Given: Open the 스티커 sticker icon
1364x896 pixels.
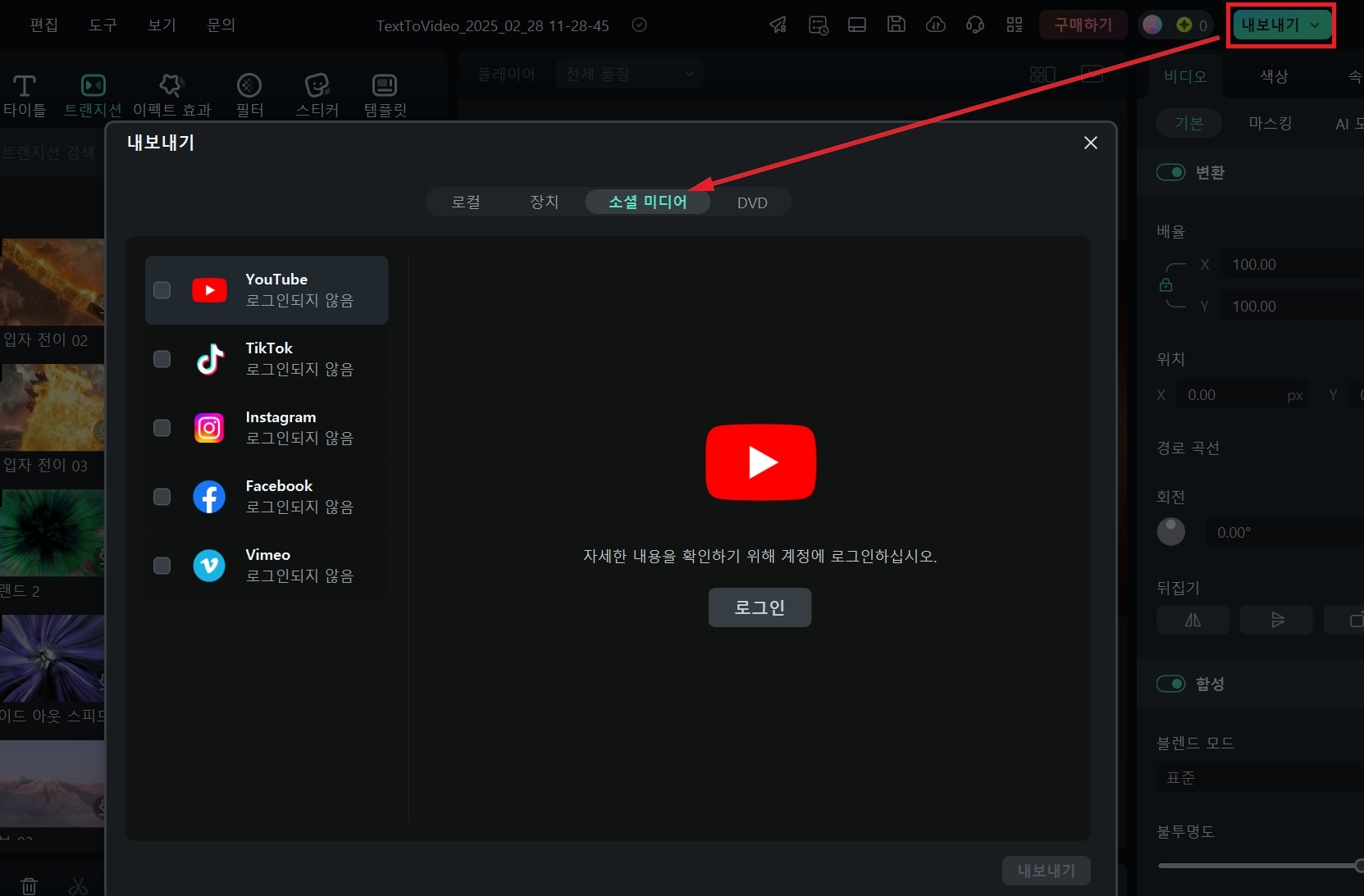Looking at the screenshot, I should (317, 85).
